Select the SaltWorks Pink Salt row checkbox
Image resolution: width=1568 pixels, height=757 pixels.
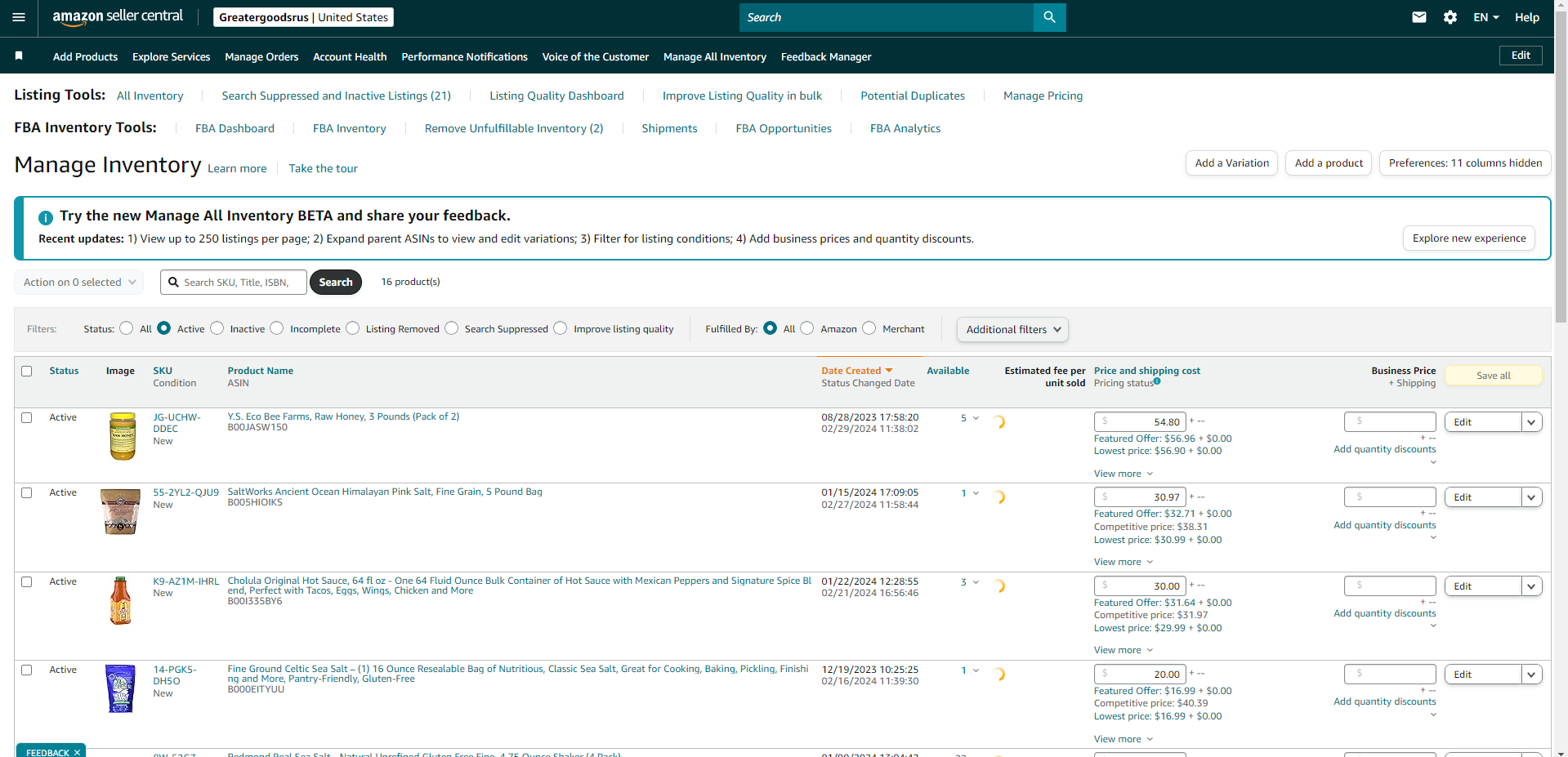27,492
